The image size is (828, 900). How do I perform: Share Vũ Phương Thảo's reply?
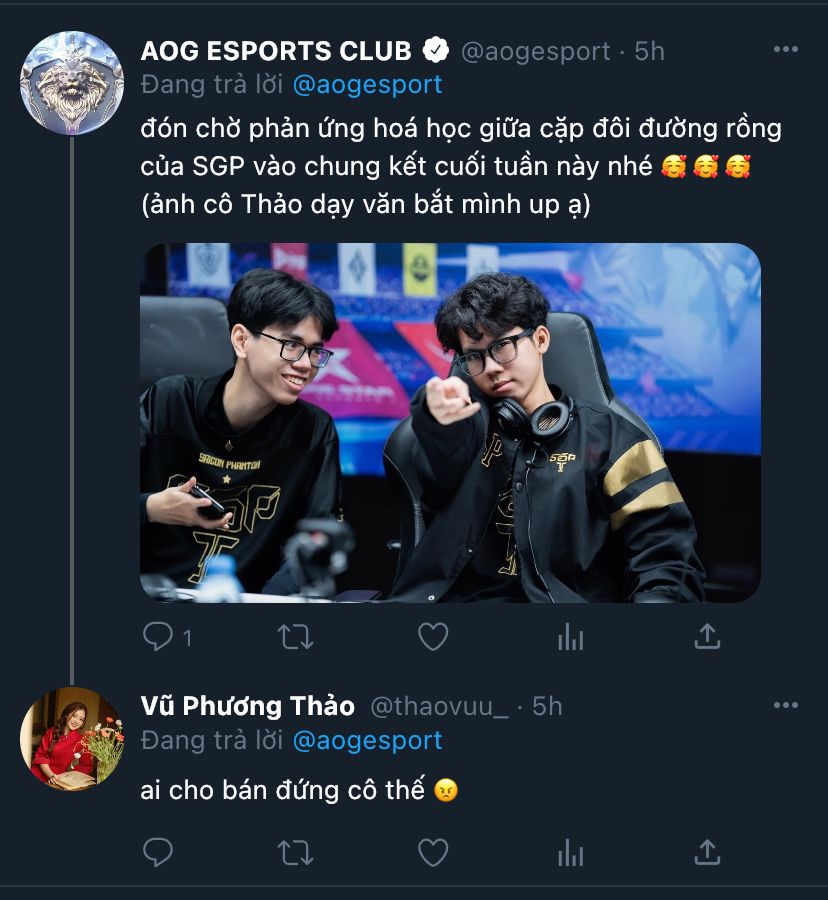coord(707,852)
